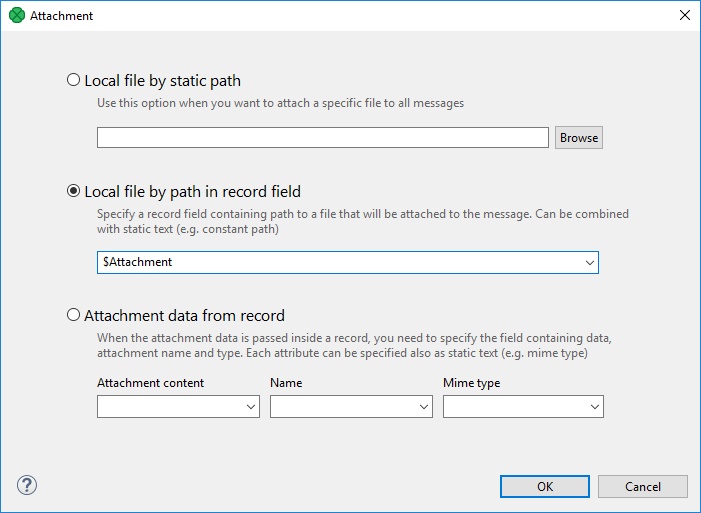
Task: Click into the Mime type text box
Action: click(514, 407)
